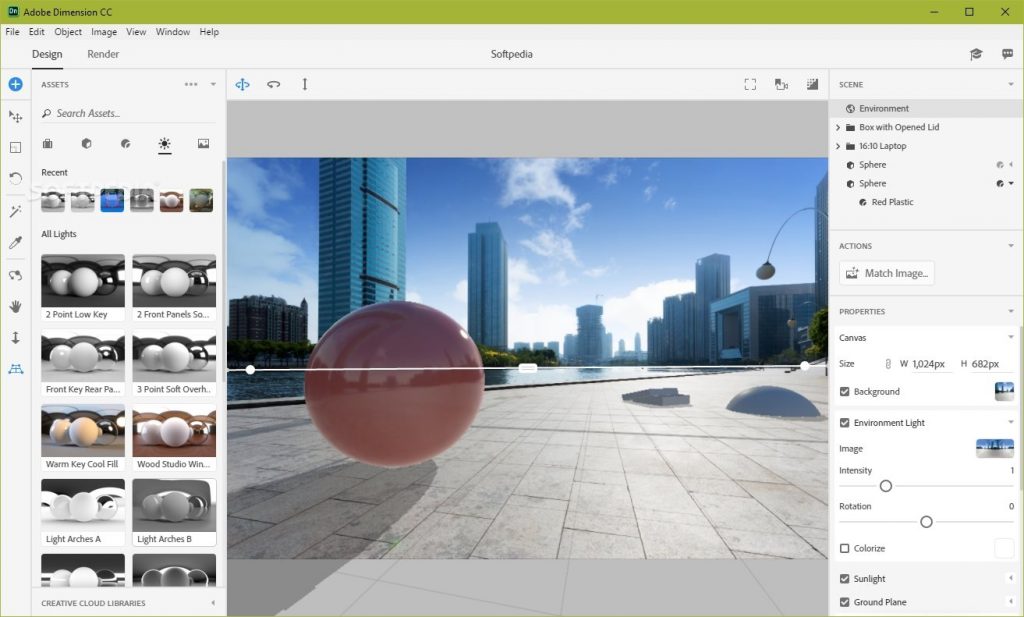Click the Intensity slider handle
This screenshot has height=617, width=1024.
(885, 486)
